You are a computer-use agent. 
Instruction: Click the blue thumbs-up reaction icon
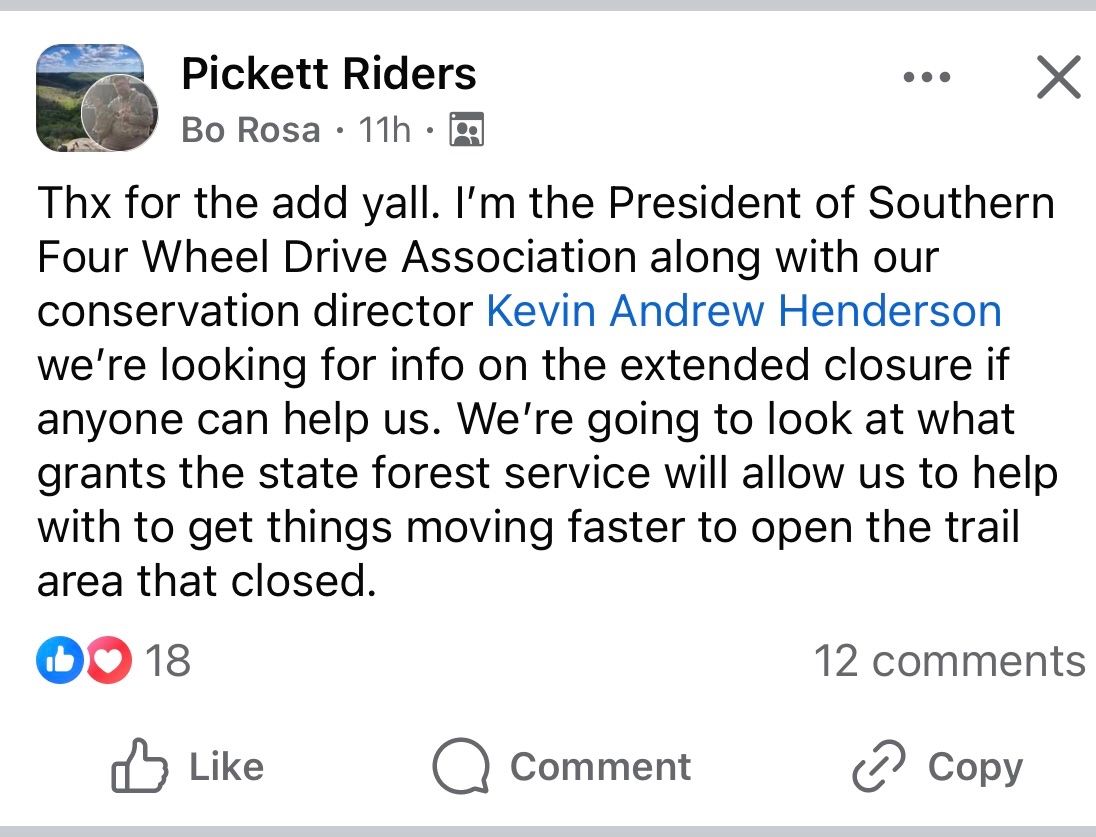point(59,661)
